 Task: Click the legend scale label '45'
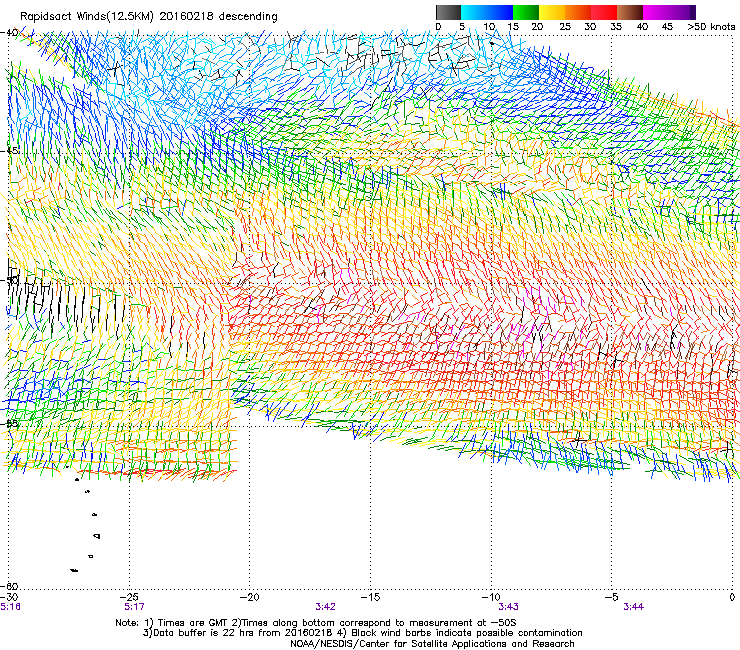[x=667, y=27]
